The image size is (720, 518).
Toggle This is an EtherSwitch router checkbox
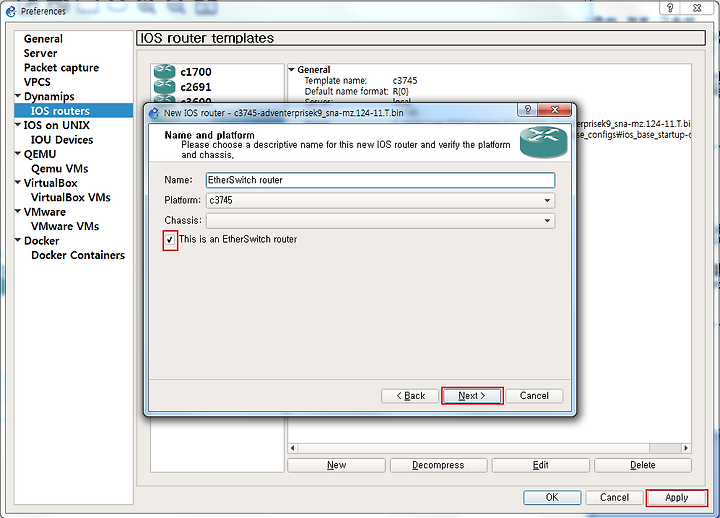click(x=170, y=240)
